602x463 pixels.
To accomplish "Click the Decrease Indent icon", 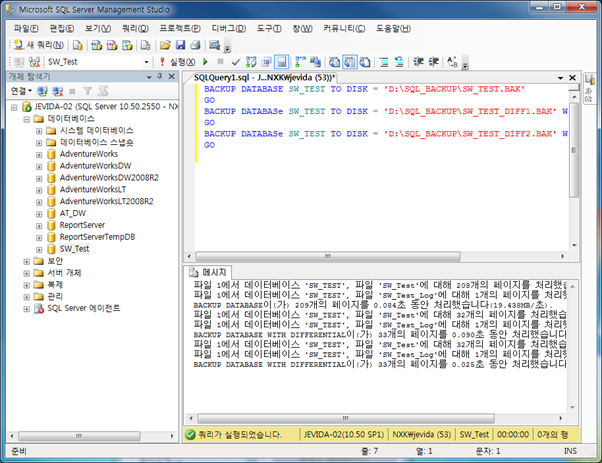I will pyautogui.click(x=418, y=62).
